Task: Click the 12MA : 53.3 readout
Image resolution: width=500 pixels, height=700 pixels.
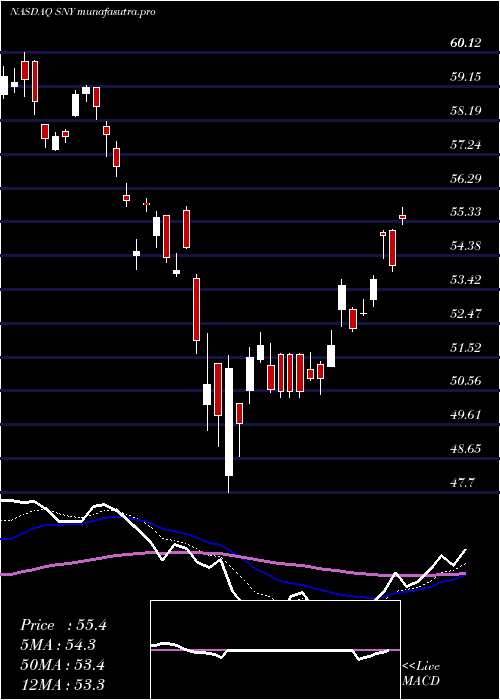Action: pos(62,684)
